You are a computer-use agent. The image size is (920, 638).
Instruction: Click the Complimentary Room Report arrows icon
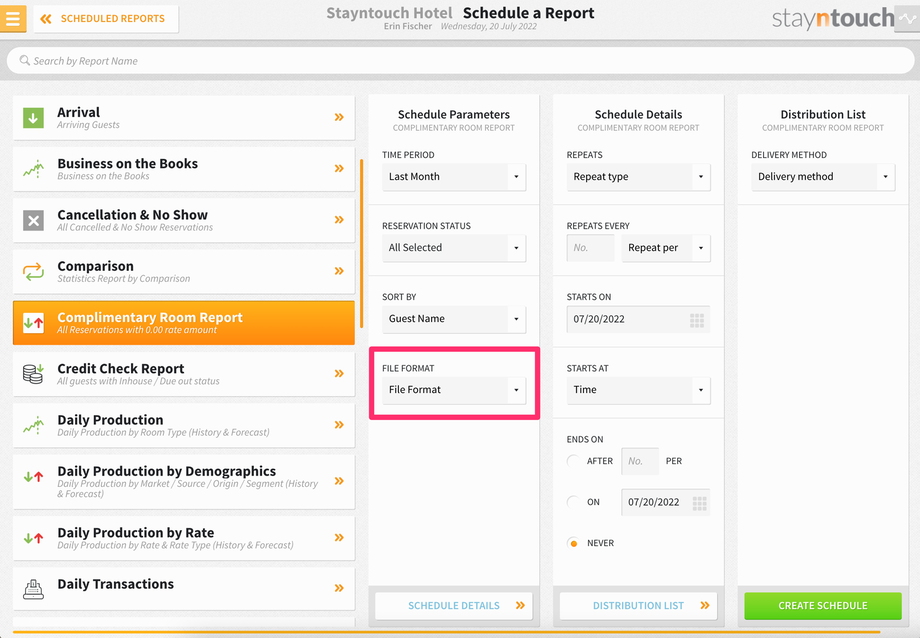coord(33,322)
